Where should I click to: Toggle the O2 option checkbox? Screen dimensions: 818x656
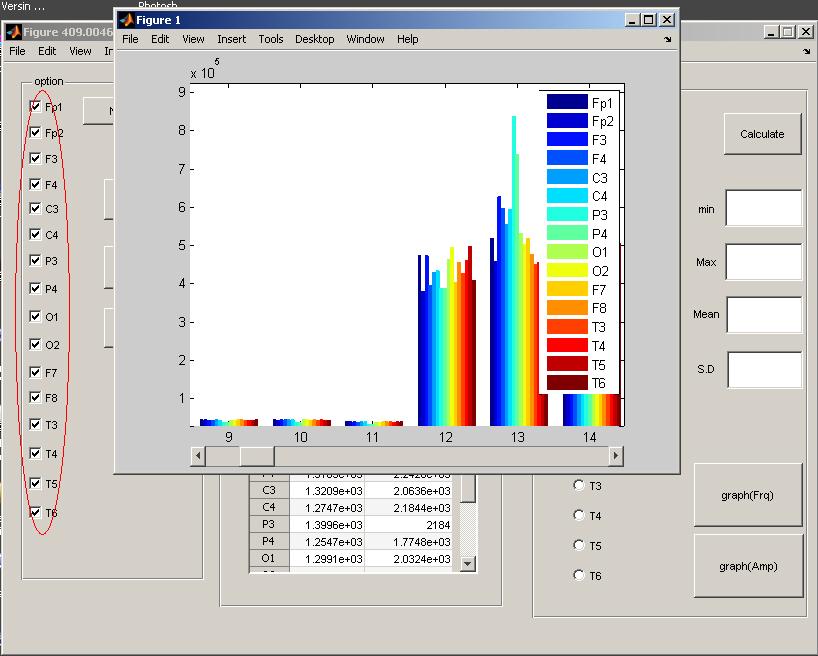[x=35, y=344]
